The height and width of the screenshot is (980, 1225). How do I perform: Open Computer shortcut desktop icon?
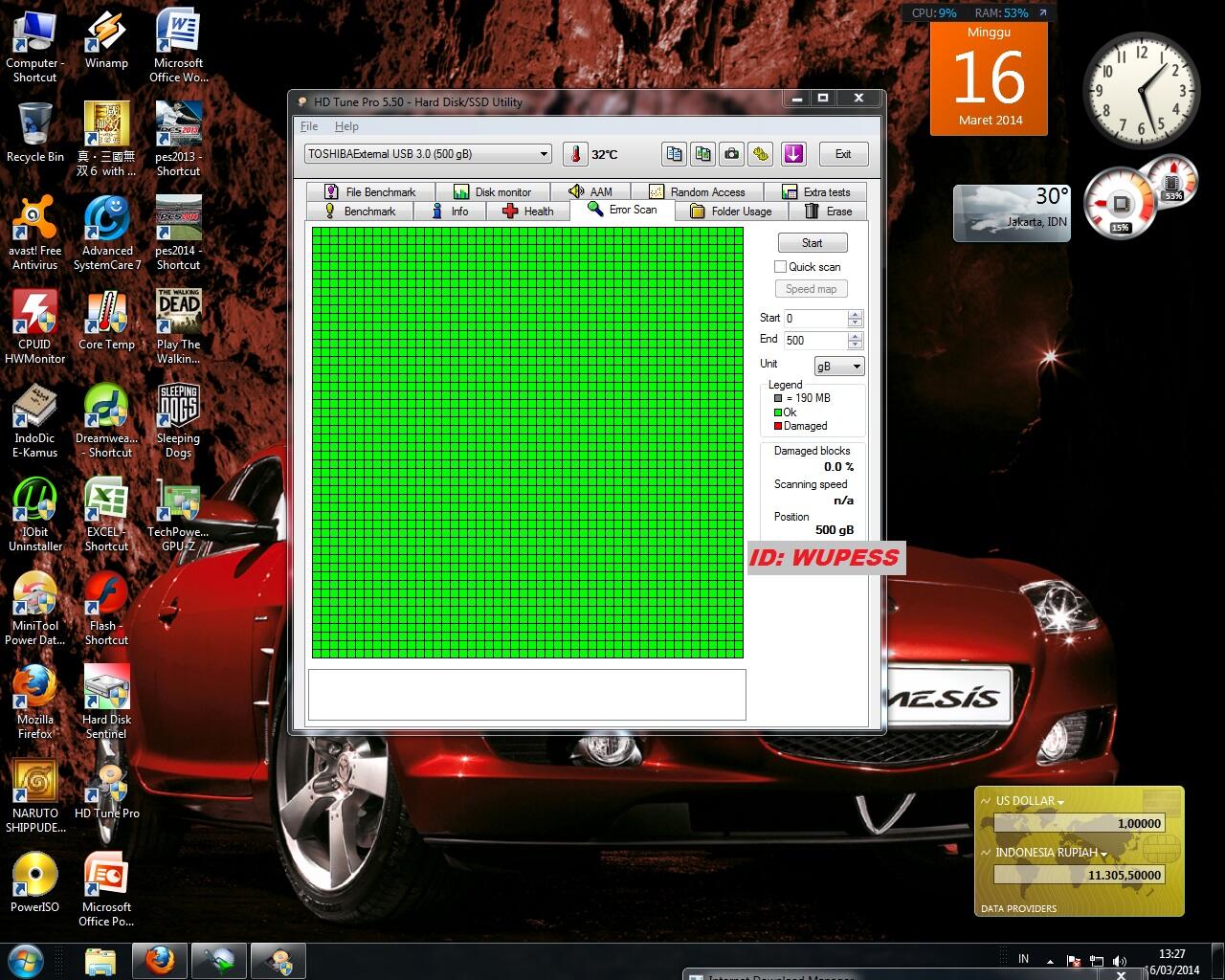tap(35, 46)
